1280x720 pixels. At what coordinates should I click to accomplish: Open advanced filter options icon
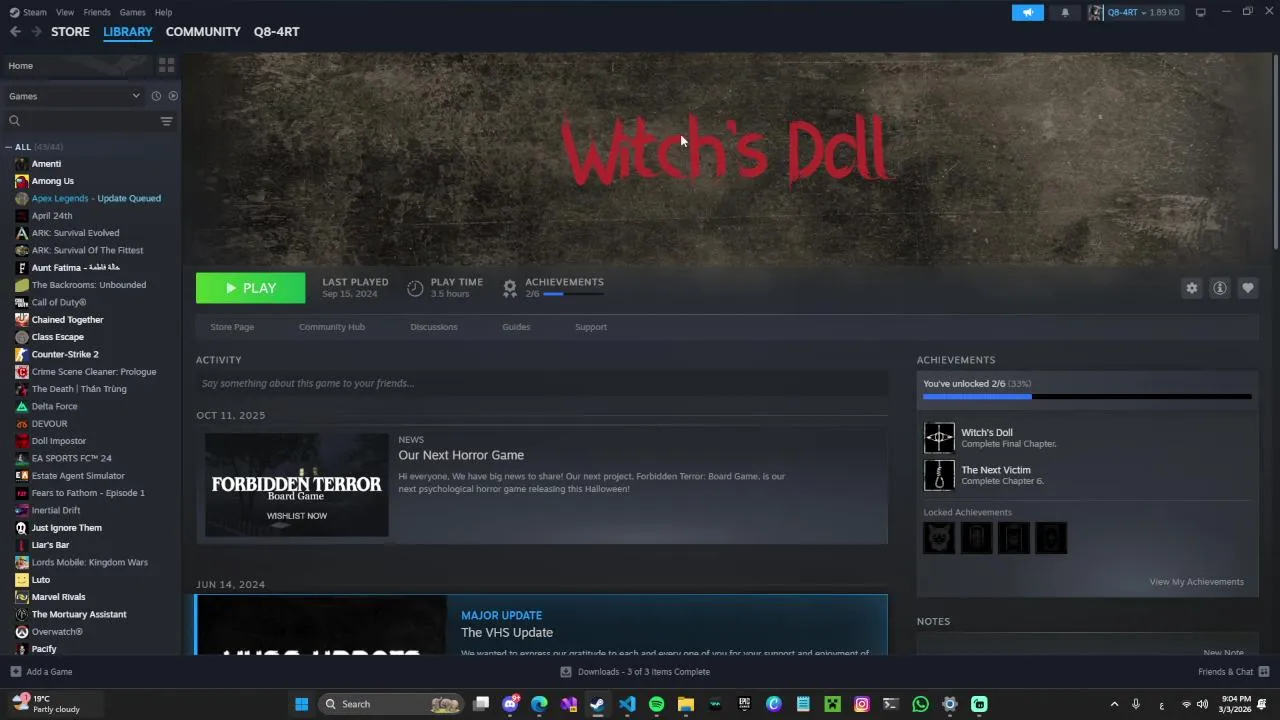pyautogui.click(x=167, y=121)
